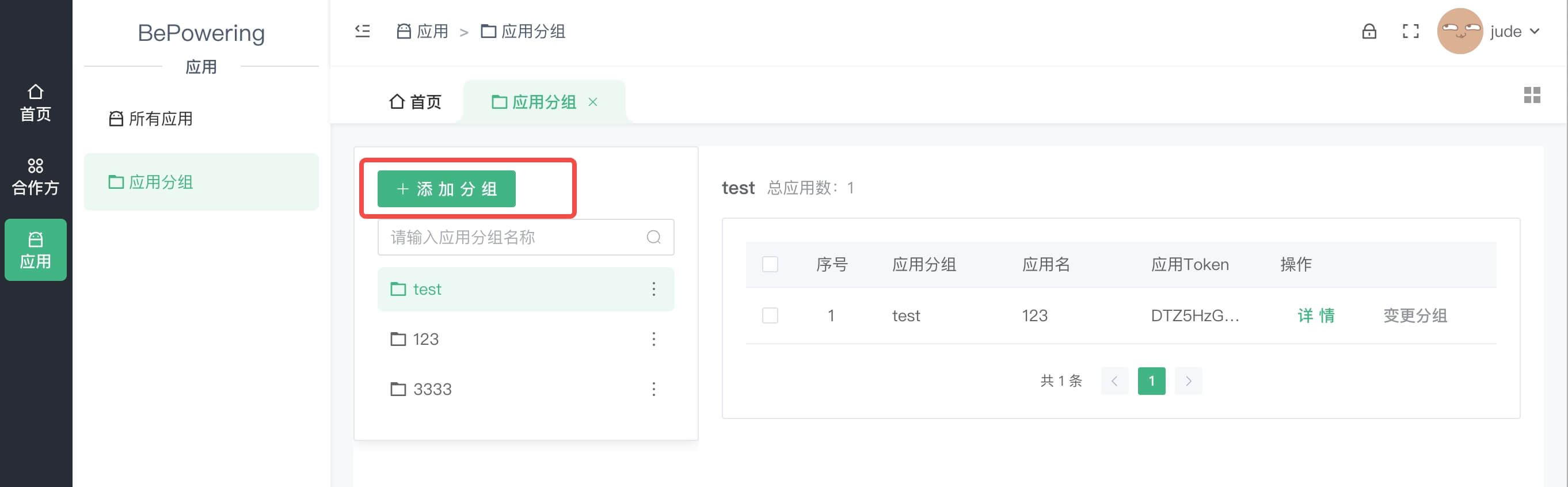Viewport: 1568px width, 487px height.
Task: Click the search magnifier icon
Action: (654, 237)
